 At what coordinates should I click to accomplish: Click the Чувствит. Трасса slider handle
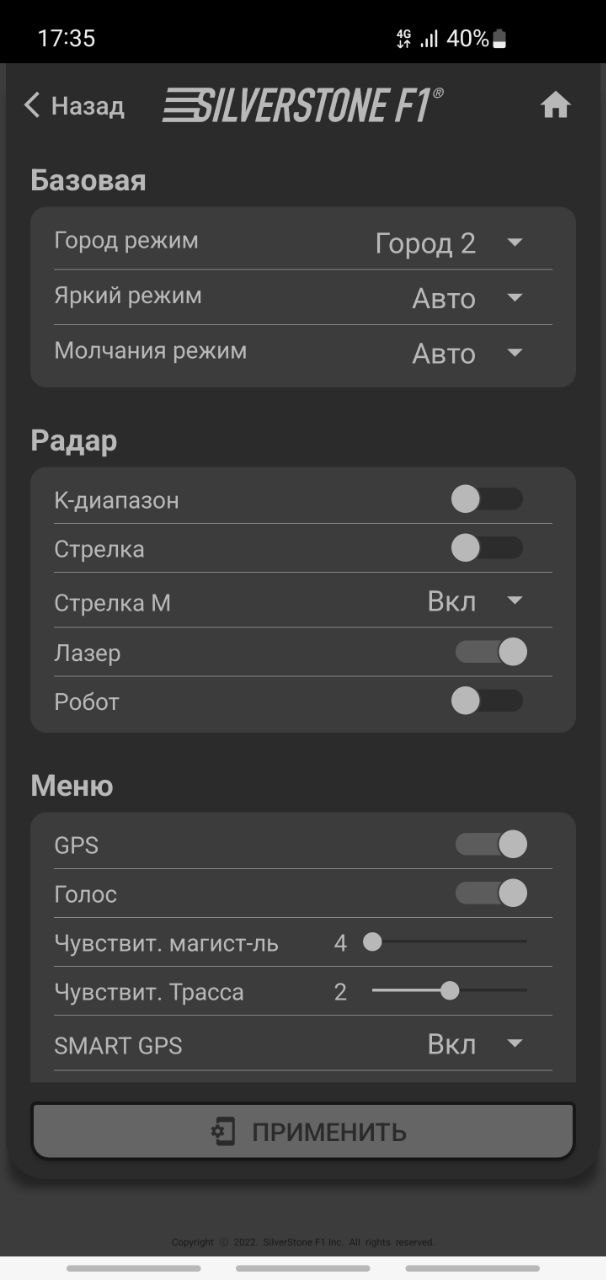[x=450, y=991]
